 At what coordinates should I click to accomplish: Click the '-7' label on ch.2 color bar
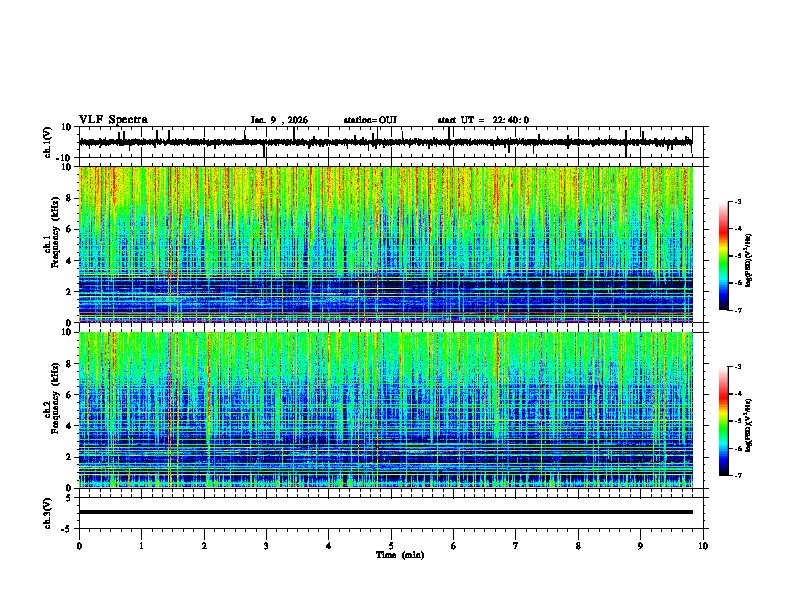[738, 475]
